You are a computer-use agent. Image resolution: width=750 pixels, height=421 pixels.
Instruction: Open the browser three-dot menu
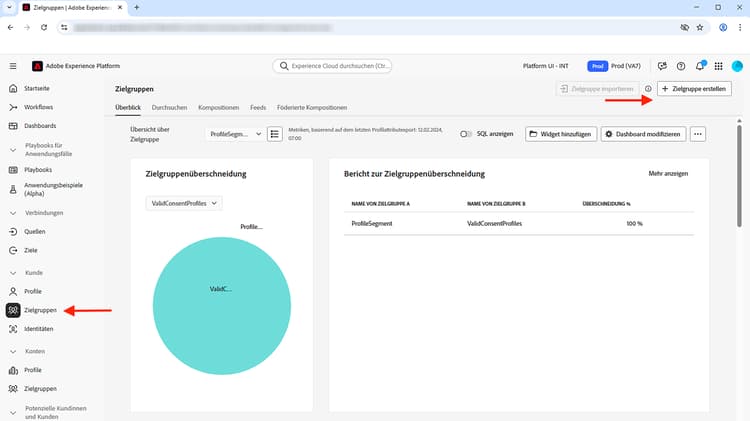click(x=740, y=28)
